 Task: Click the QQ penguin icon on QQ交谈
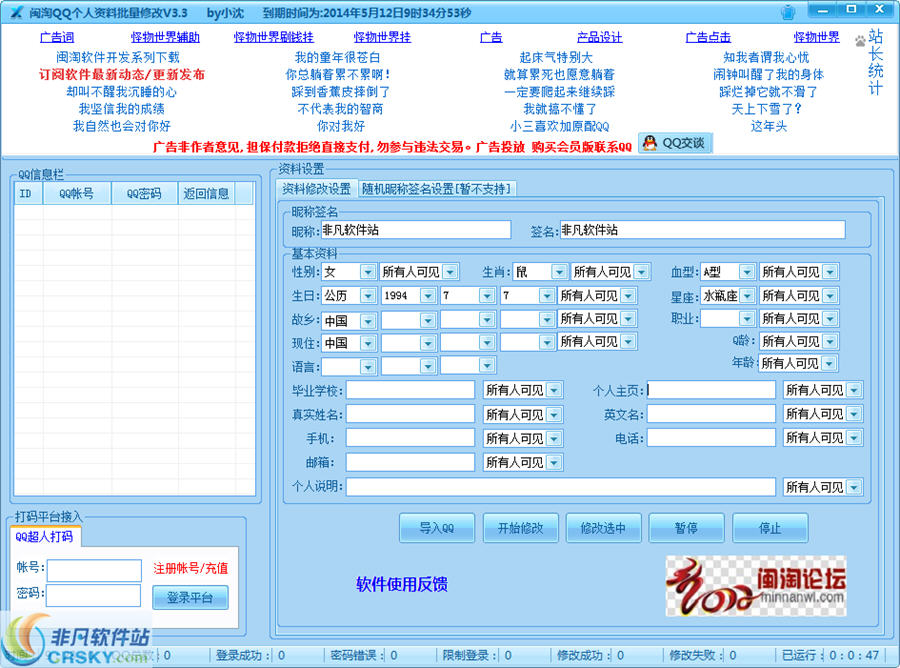click(650, 142)
